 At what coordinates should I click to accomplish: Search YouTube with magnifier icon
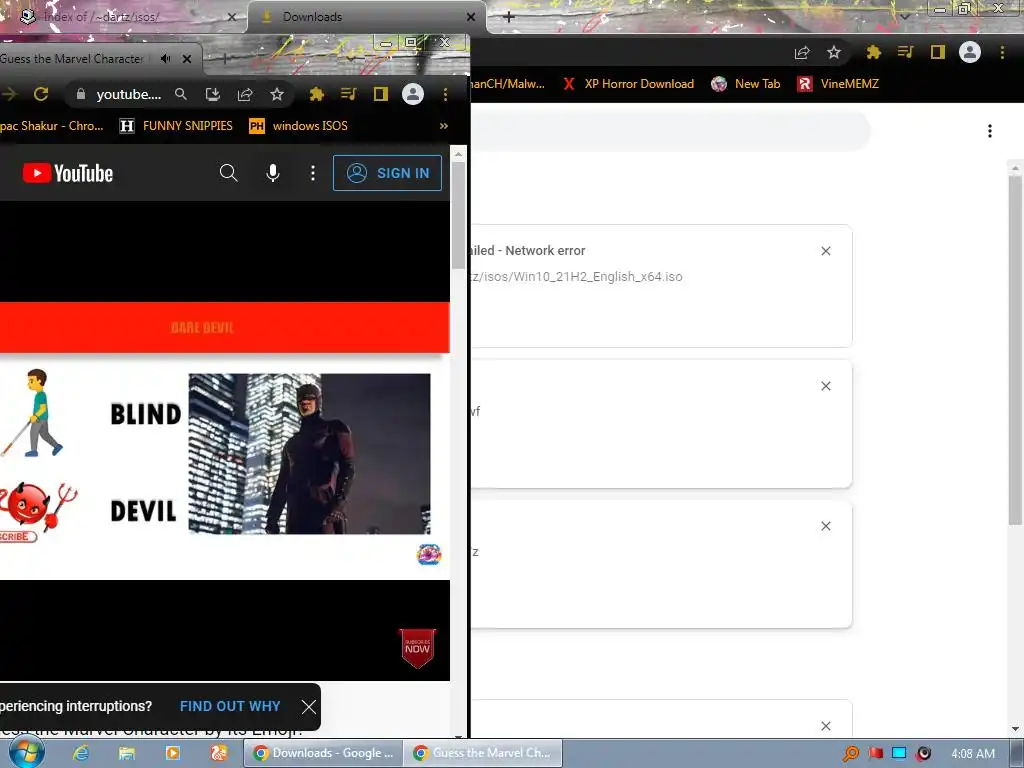click(x=229, y=173)
